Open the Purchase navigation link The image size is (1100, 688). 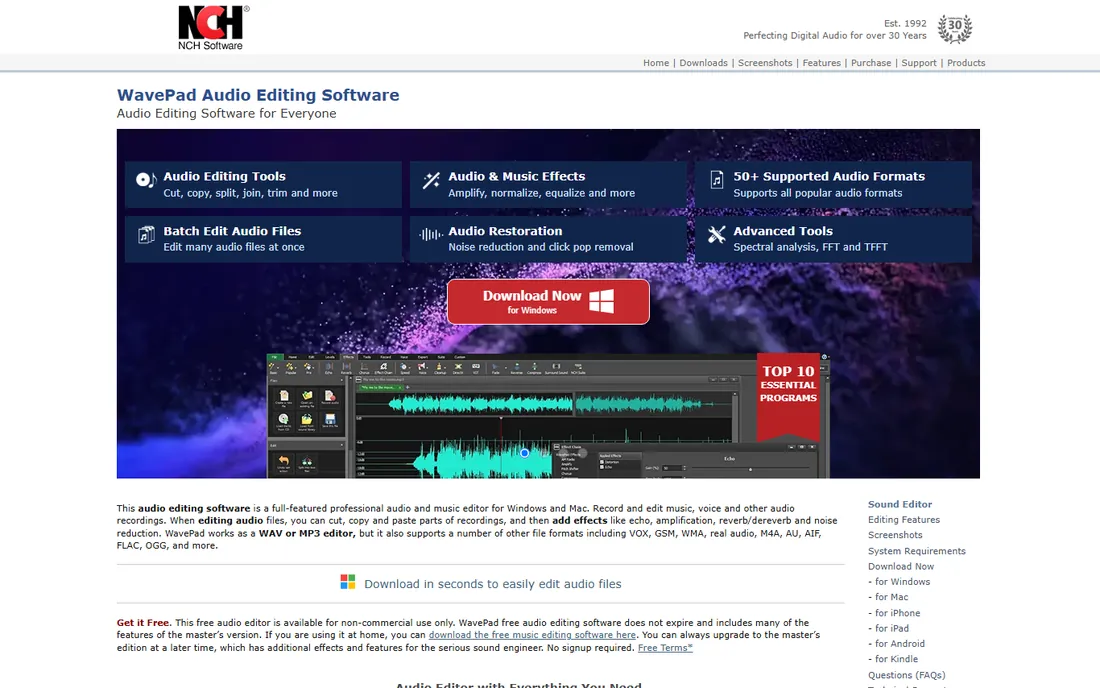[x=871, y=63]
